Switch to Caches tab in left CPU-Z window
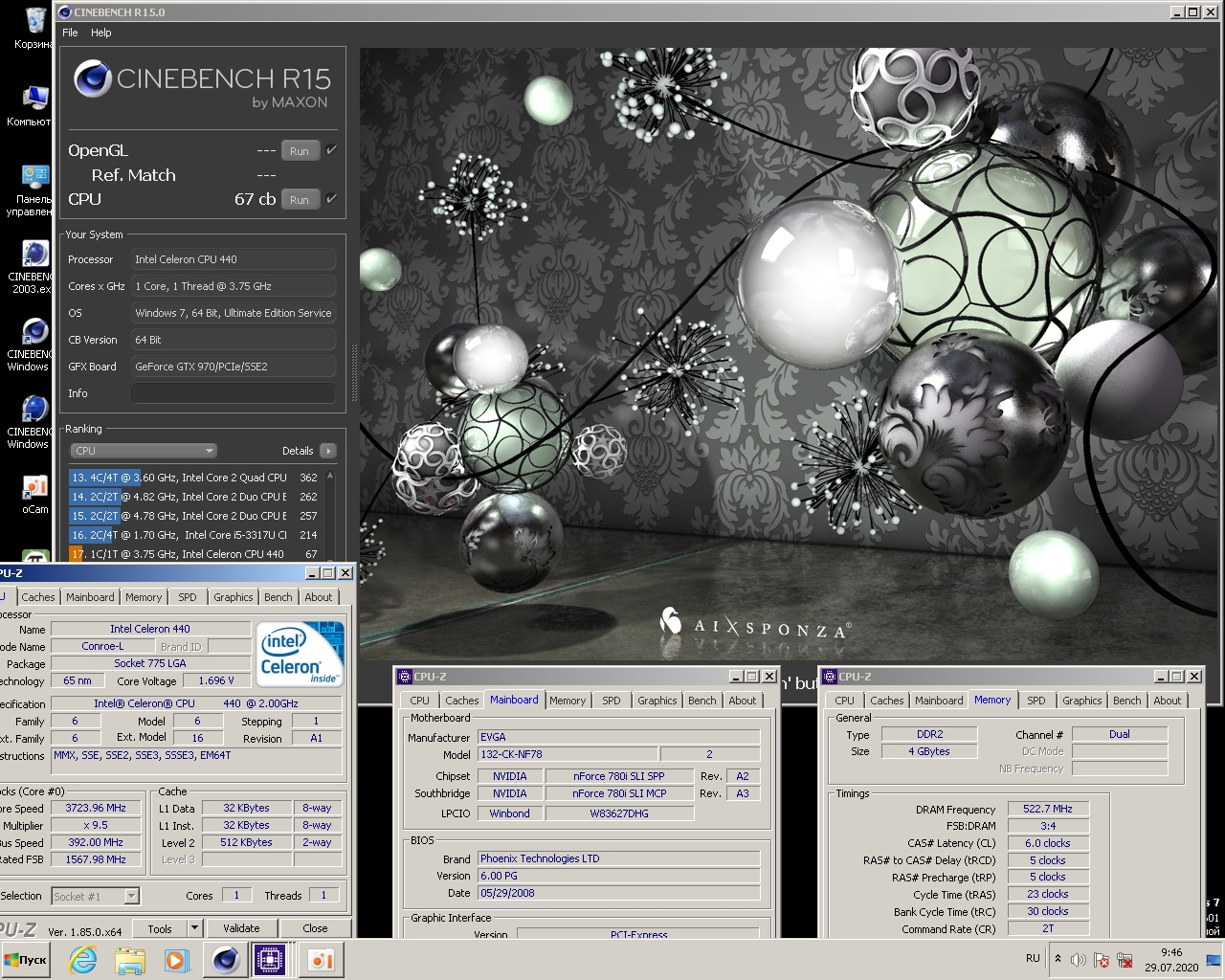Viewport: 1225px width, 980px height. point(38,597)
